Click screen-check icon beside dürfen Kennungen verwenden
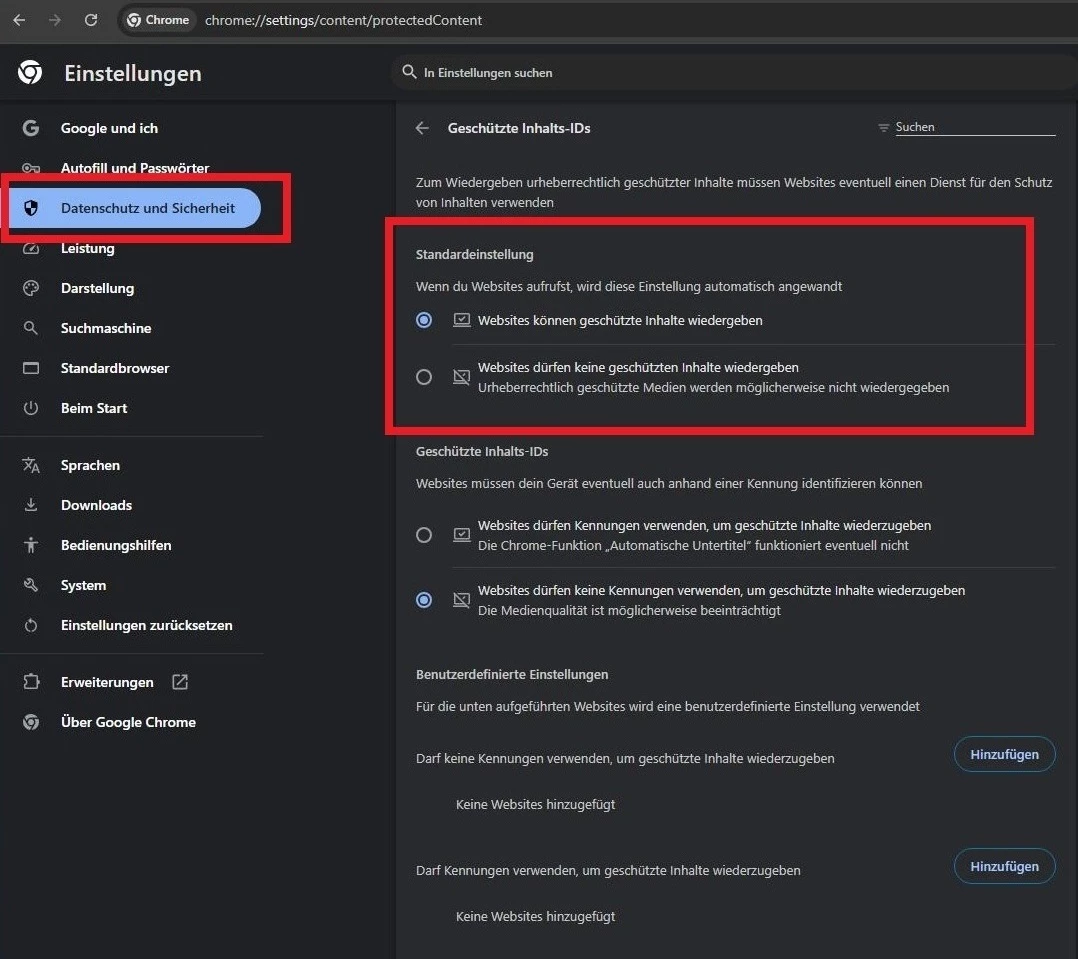 [461, 535]
